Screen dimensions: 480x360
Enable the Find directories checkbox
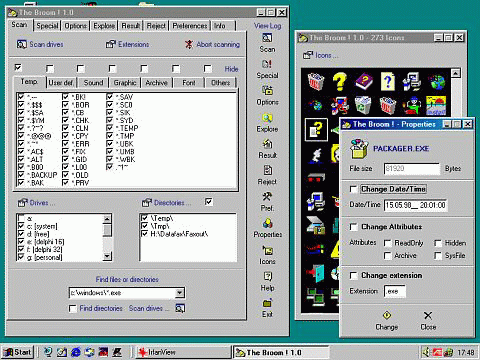point(73,308)
